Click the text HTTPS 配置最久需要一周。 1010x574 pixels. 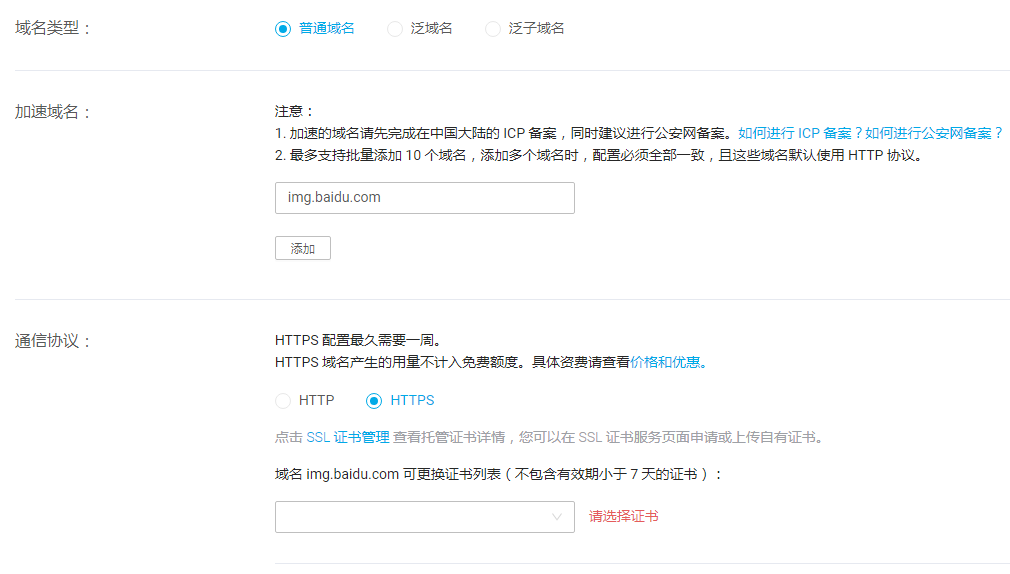pyautogui.click(x=359, y=340)
